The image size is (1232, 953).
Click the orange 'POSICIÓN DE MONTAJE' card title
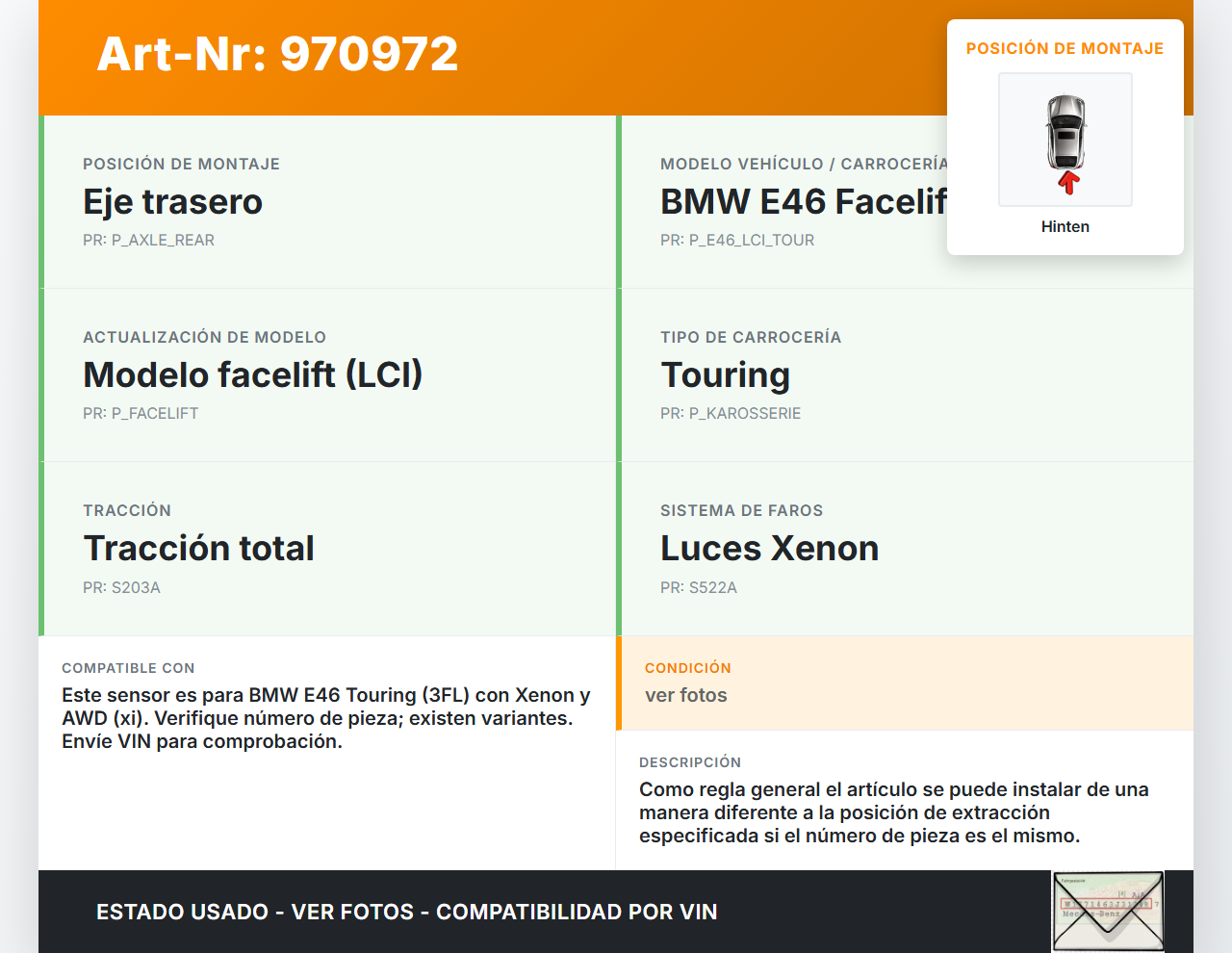pos(1065,48)
